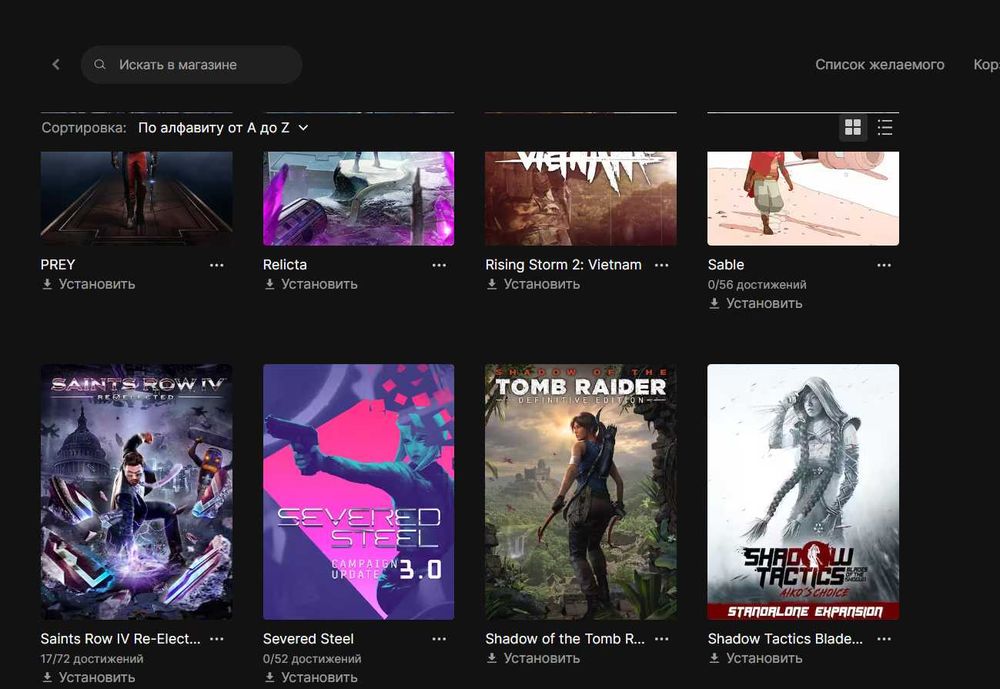
Task: Open Sable cover thumbnail
Action: click(804, 198)
